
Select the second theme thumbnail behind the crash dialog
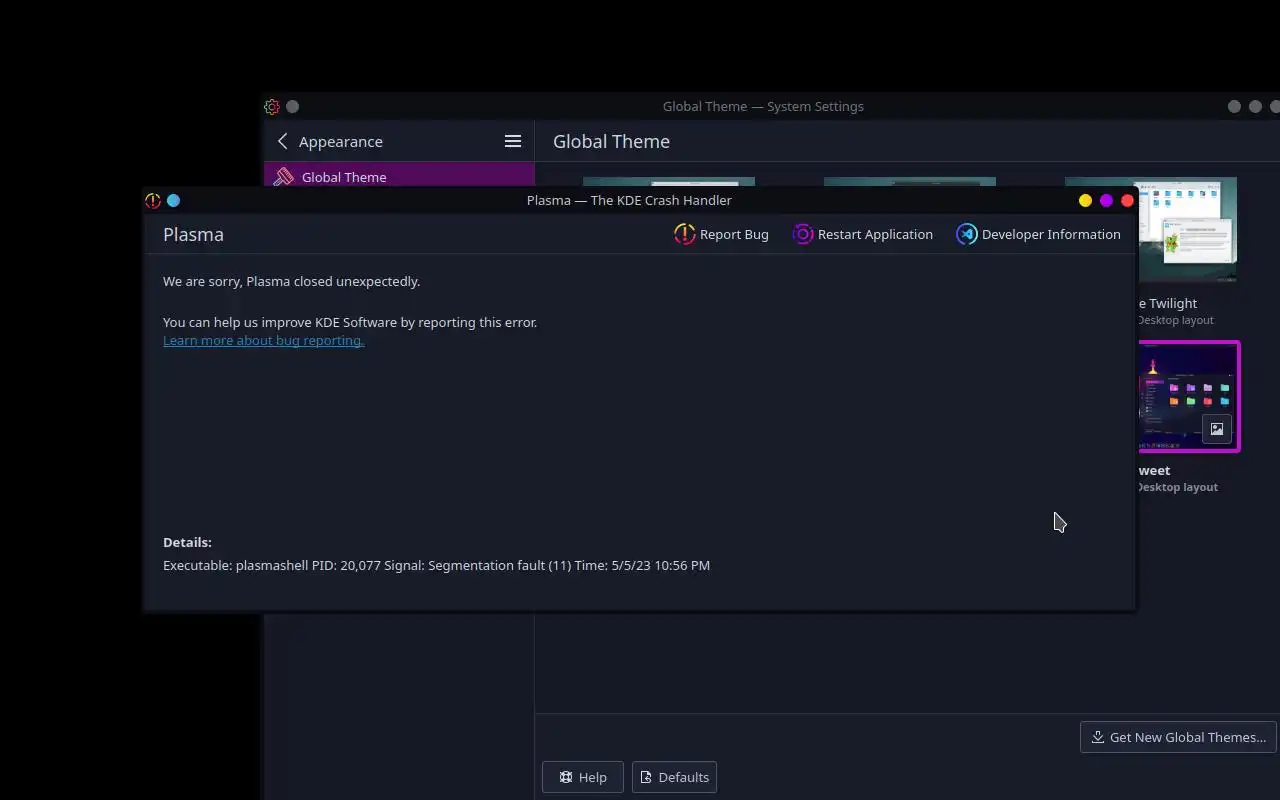910,181
